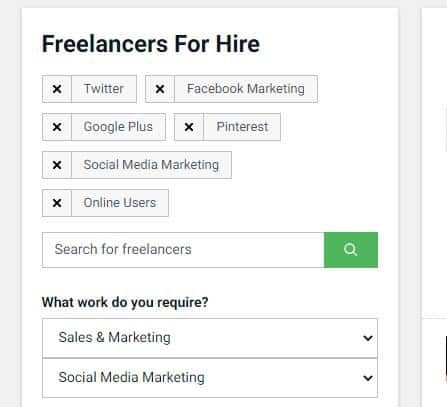The height and width of the screenshot is (407, 447).
Task: Select the Facebook Marketing tag label
Action: (246, 89)
